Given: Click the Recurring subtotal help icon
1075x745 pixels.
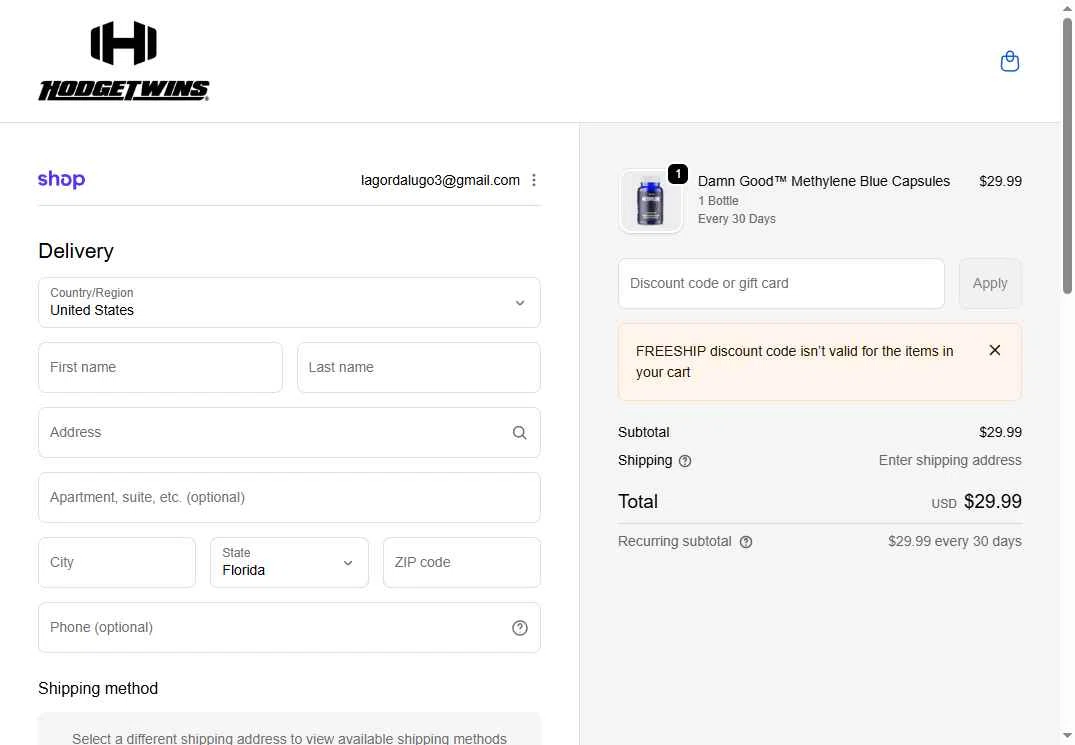Looking at the screenshot, I should 746,542.
